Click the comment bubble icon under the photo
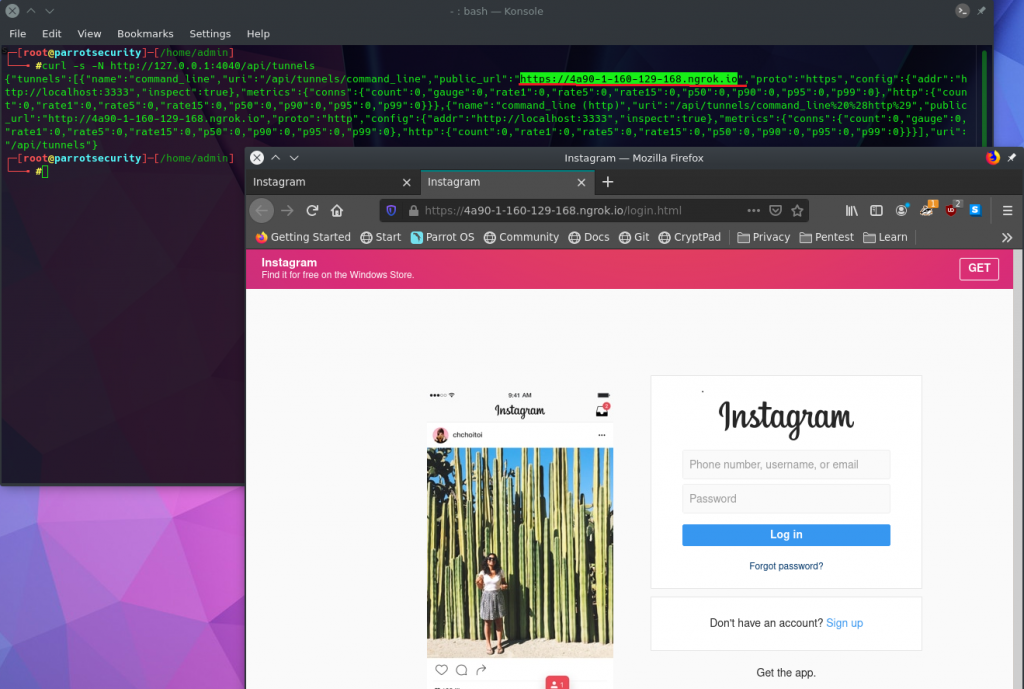The image size is (1024, 689). coord(462,669)
